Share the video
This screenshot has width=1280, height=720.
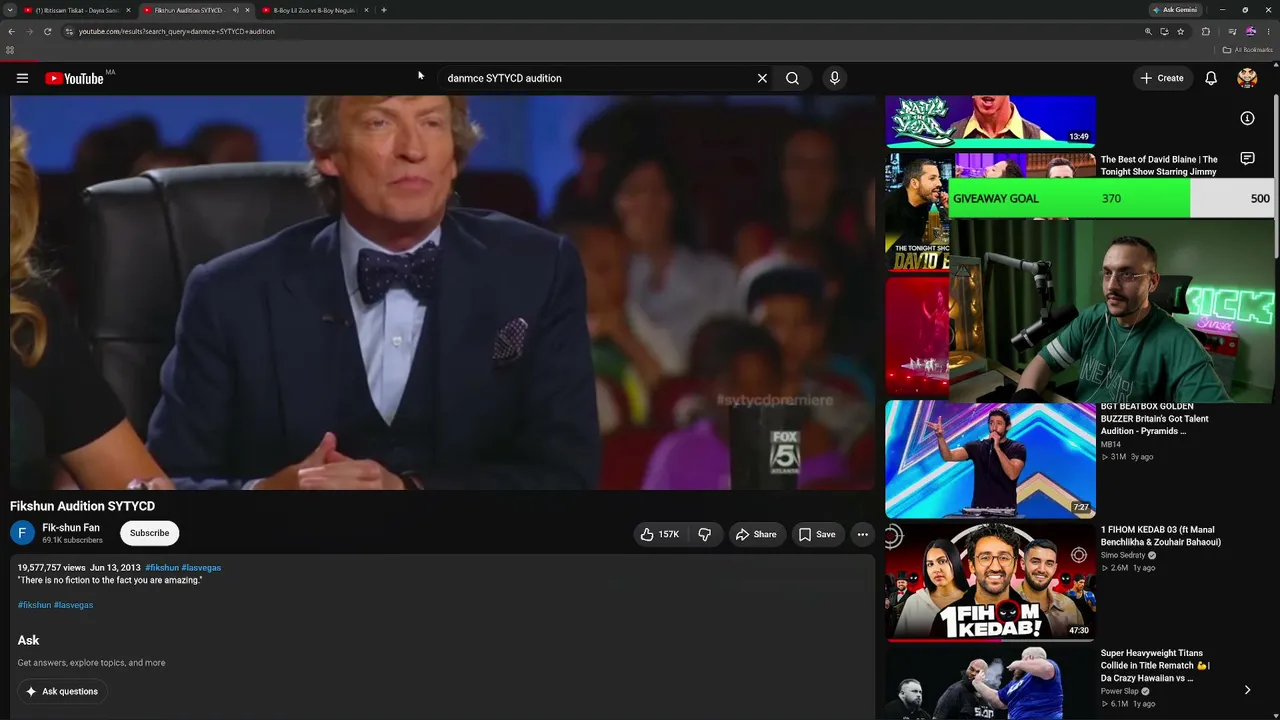pyautogui.click(x=756, y=535)
